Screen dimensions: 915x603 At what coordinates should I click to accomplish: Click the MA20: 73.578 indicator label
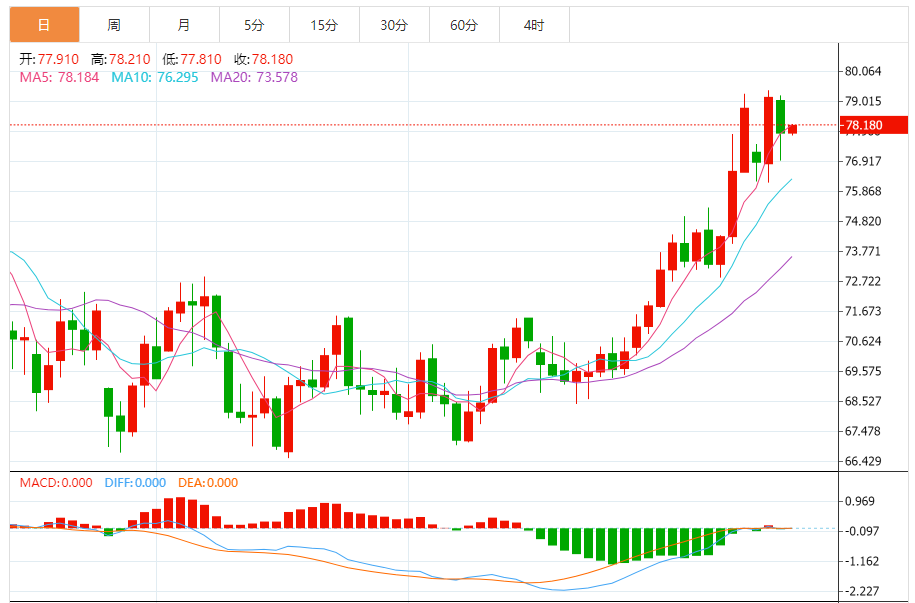254,78
